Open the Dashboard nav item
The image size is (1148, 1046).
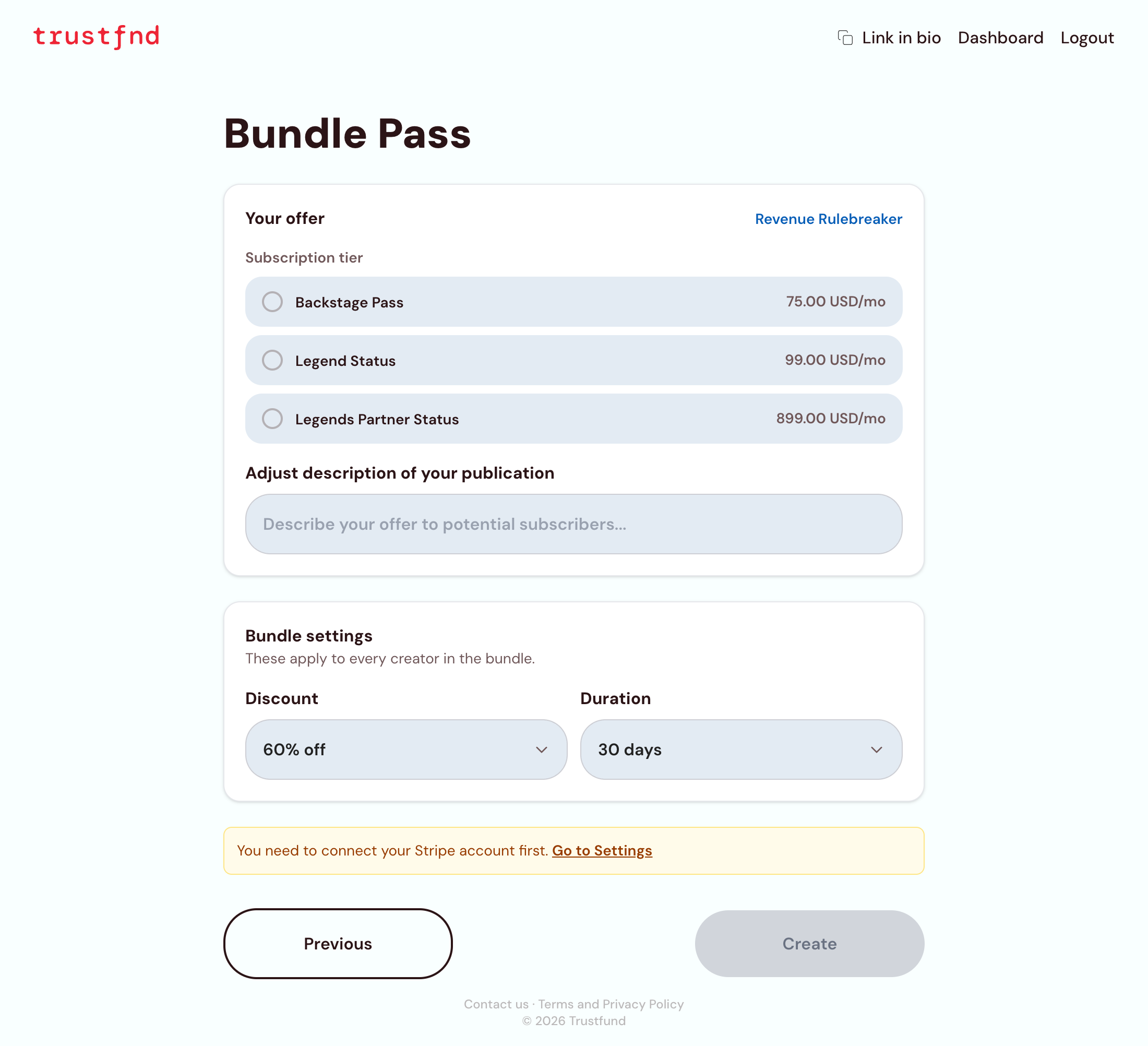click(1000, 38)
